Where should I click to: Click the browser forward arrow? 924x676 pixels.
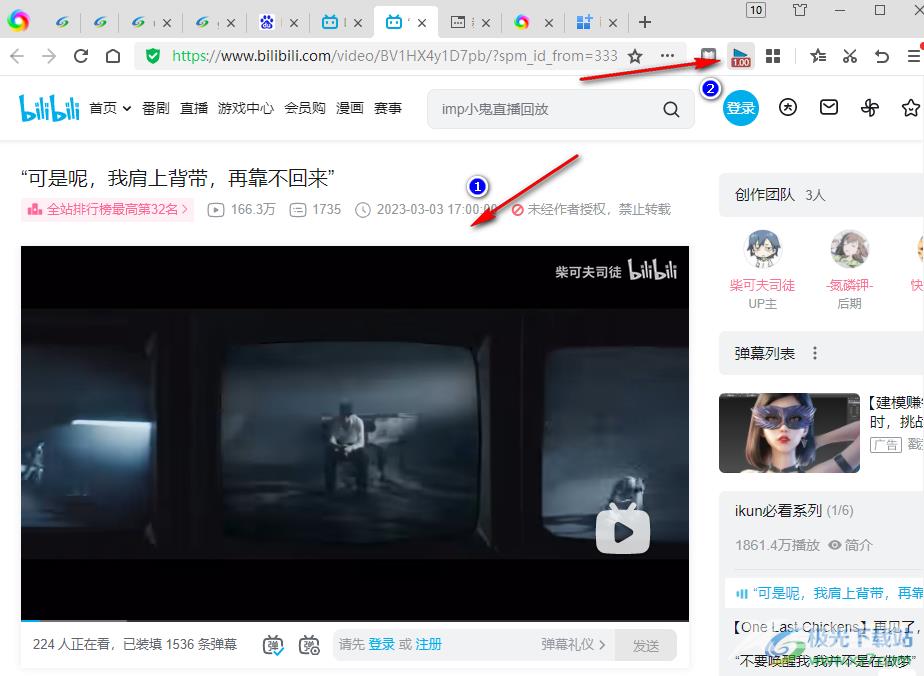(49, 56)
